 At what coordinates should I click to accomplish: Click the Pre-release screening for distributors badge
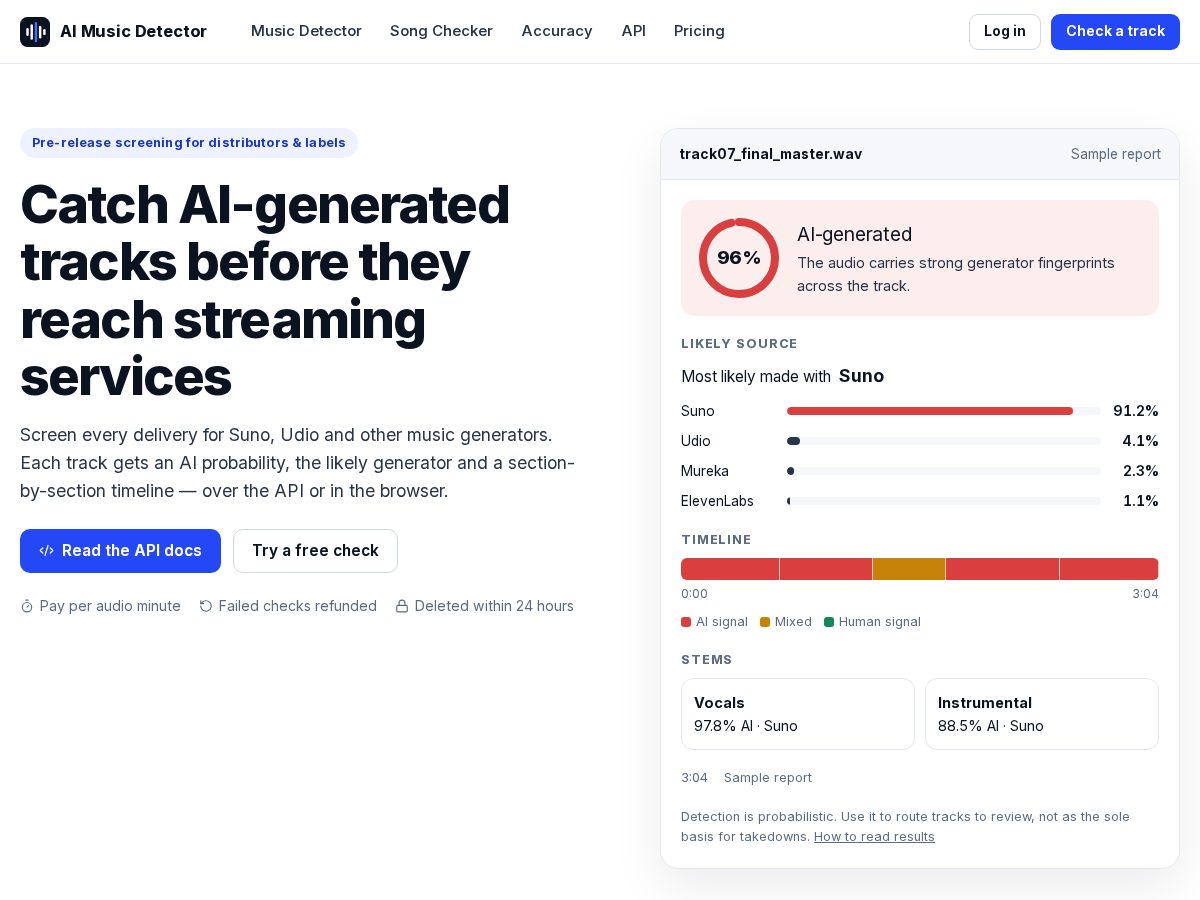189,143
